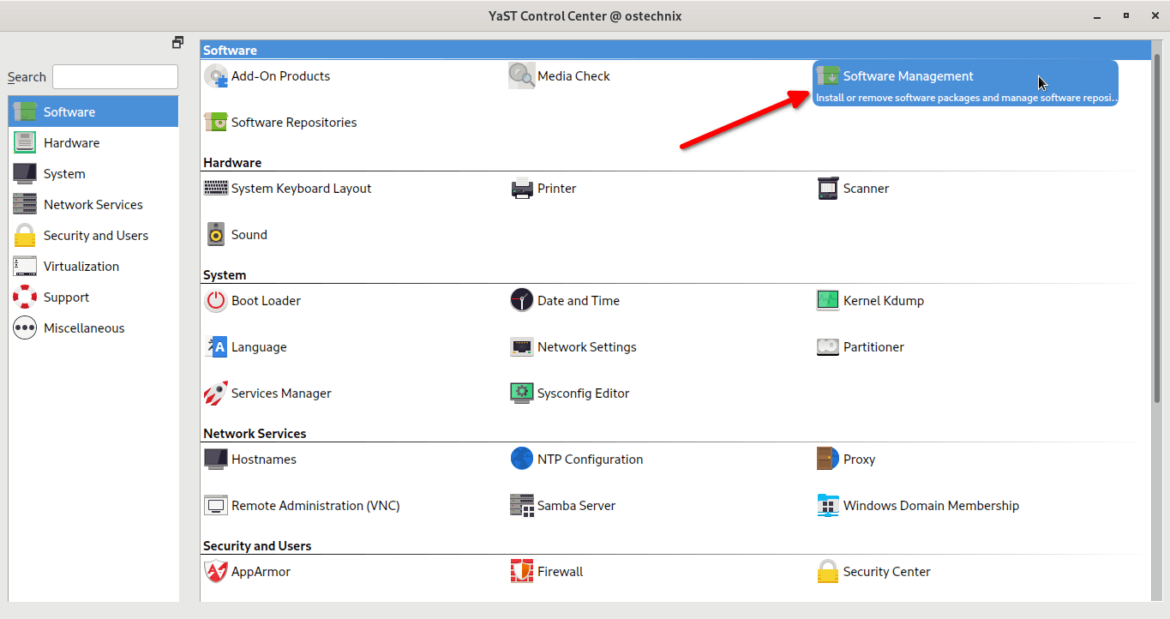Click the Security Center padlock icon
Image resolution: width=1170 pixels, height=619 pixels.
pyautogui.click(x=828, y=571)
